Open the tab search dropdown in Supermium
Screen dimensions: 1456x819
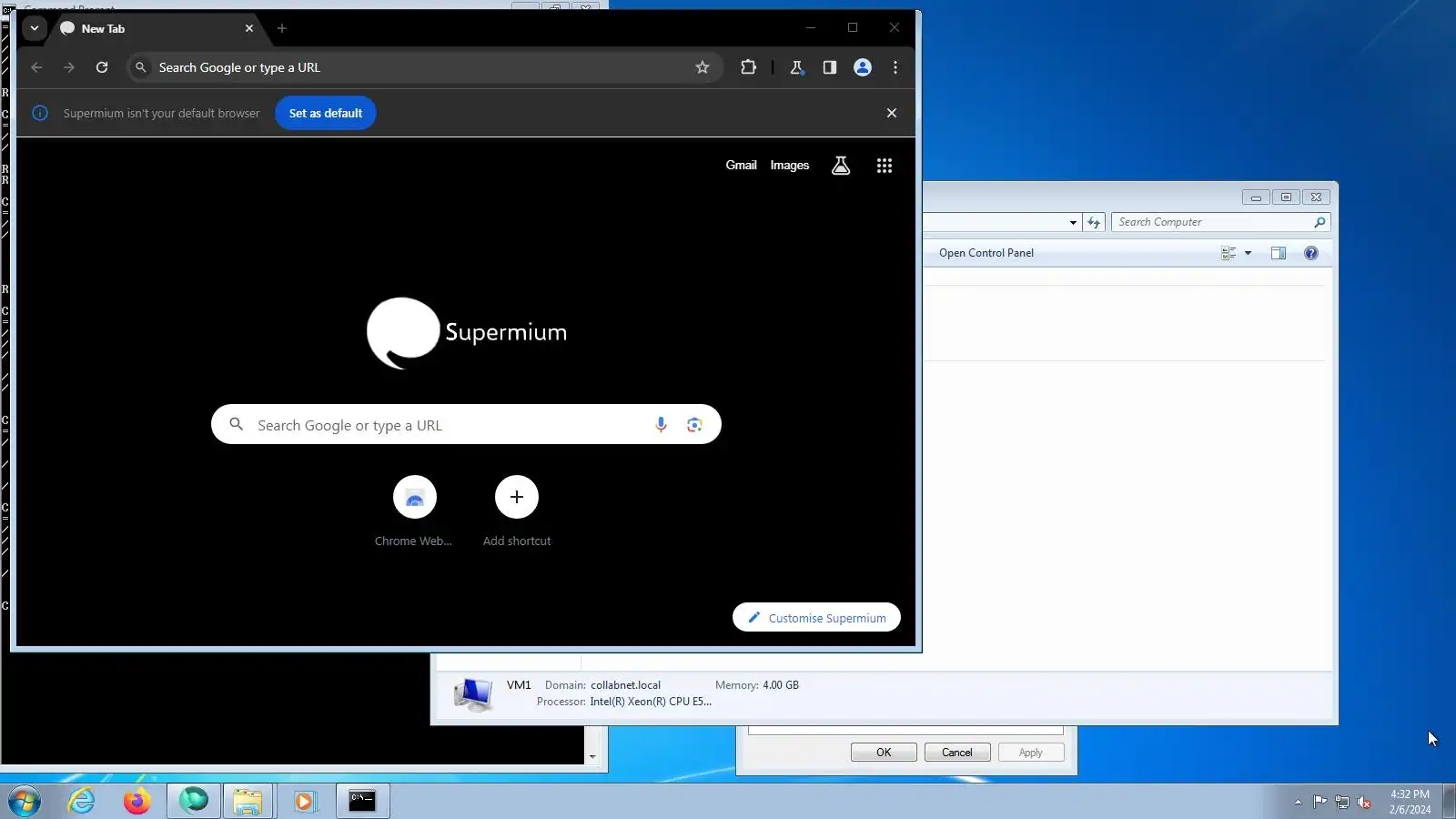point(34,28)
